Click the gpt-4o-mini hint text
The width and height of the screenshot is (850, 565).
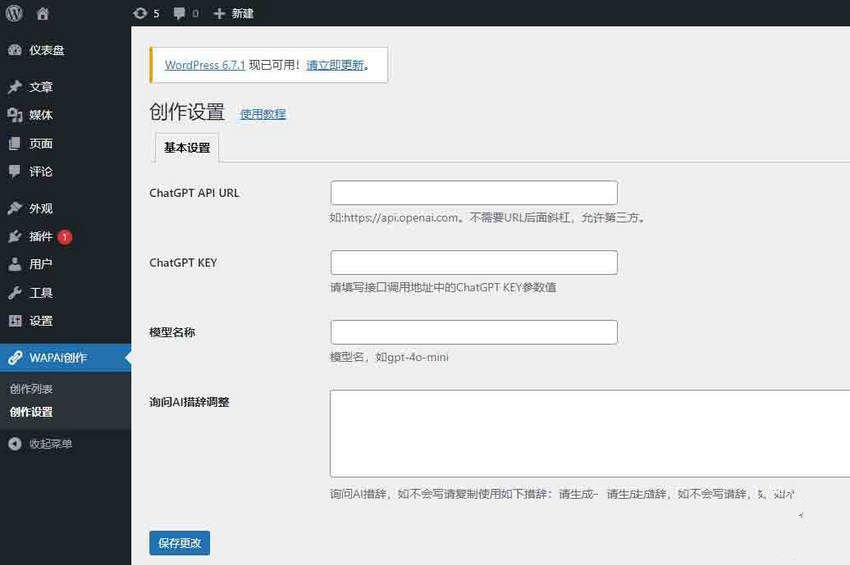pyautogui.click(x=389, y=357)
